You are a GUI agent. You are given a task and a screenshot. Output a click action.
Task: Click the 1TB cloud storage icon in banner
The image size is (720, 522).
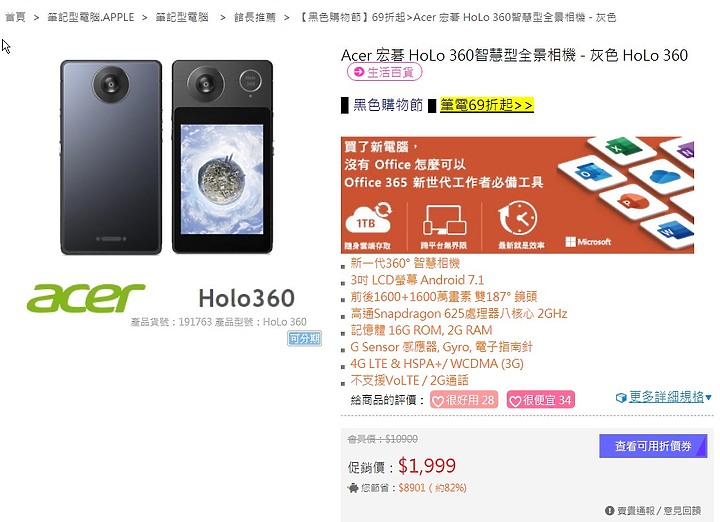[368, 218]
